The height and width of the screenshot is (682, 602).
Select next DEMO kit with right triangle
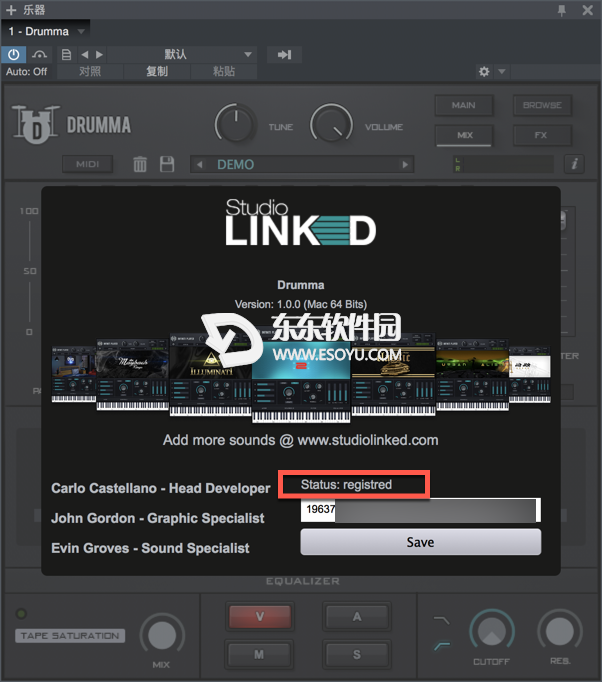pyautogui.click(x=405, y=165)
